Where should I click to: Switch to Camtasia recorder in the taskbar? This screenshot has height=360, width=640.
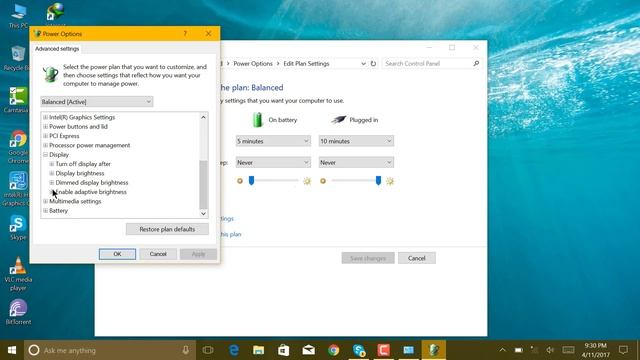click(x=383, y=350)
